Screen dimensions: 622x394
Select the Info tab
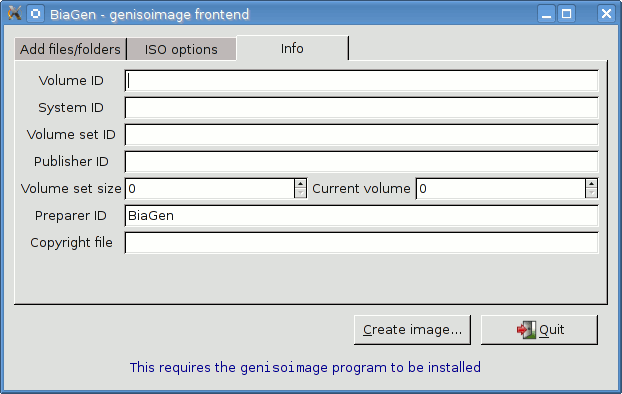point(292,48)
